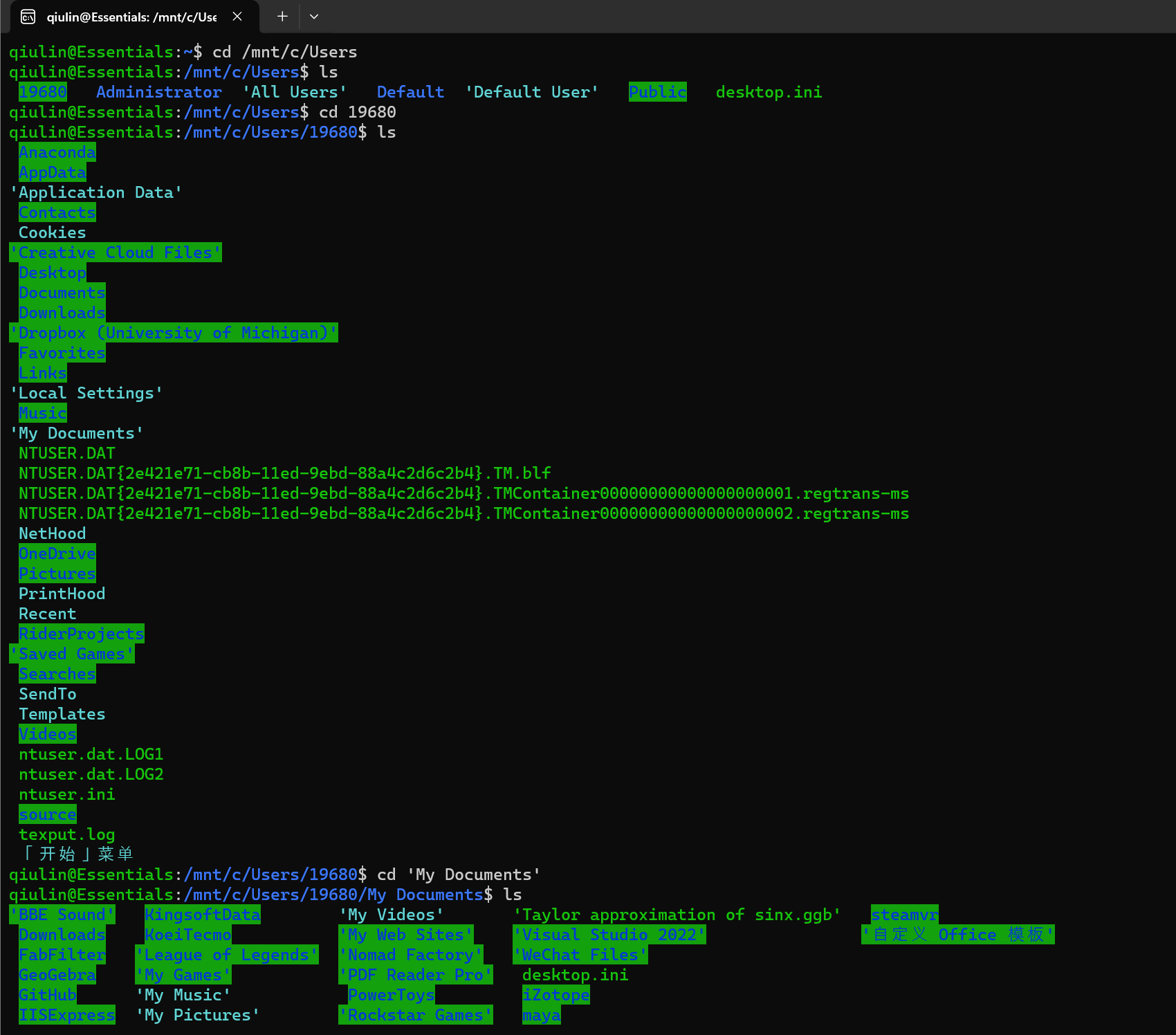Expand the new tab profile dropdown chevron

click(x=314, y=17)
